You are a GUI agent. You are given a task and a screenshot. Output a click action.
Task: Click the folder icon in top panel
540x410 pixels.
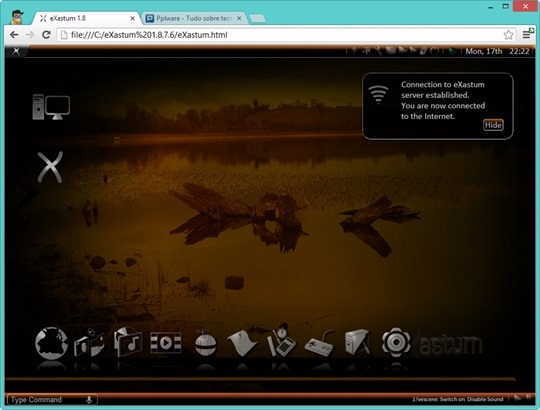[391, 51]
